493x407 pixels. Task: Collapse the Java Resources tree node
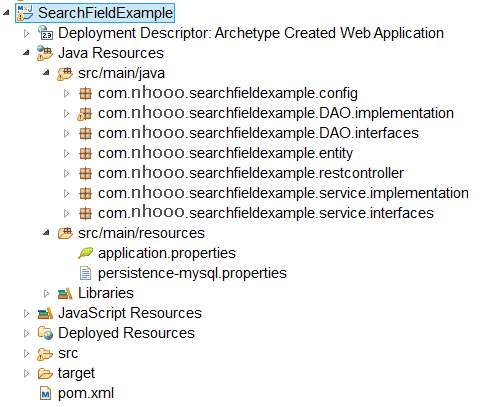(x=26, y=53)
